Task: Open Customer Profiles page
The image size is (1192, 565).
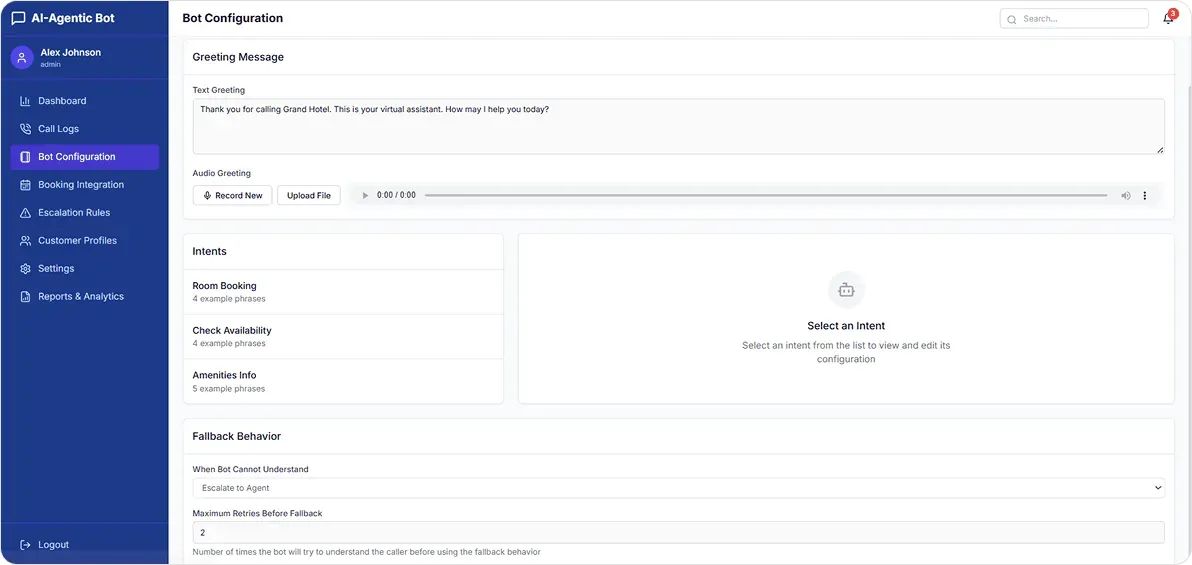Action: (78, 241)
